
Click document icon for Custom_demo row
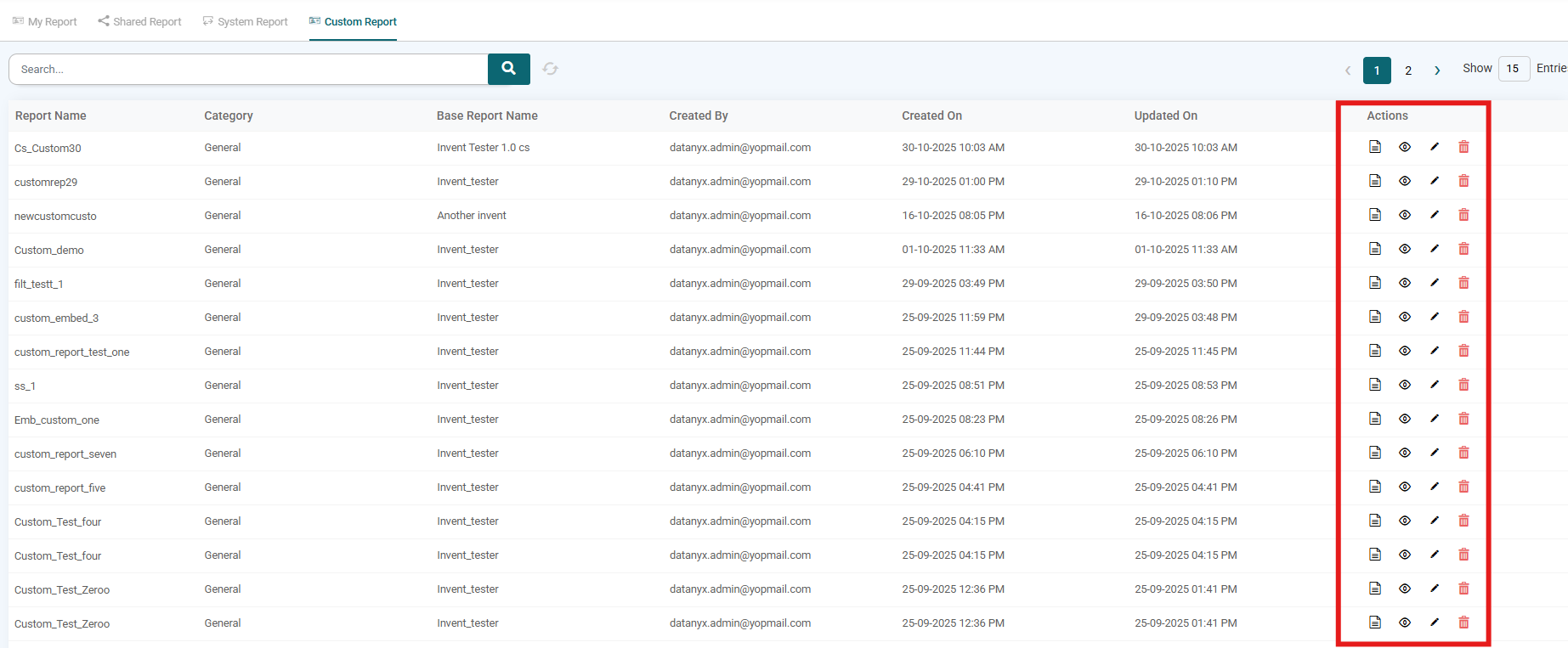tap(1375, 249)
